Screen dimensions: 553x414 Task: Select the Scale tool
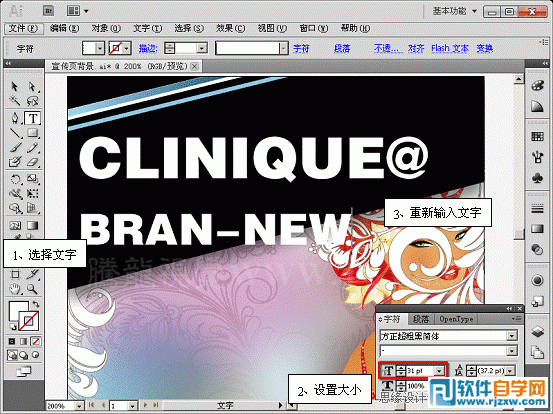click(32, 179)
